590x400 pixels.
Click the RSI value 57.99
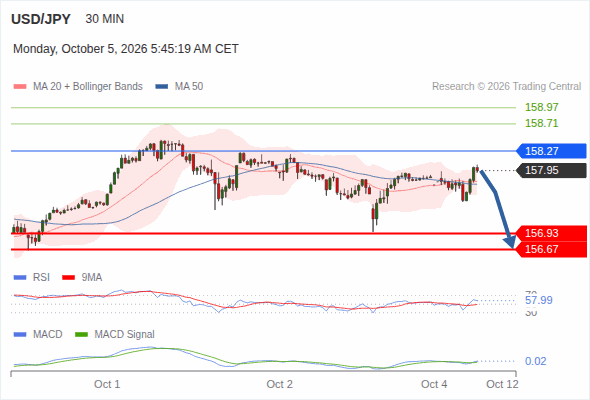point(539,300)
